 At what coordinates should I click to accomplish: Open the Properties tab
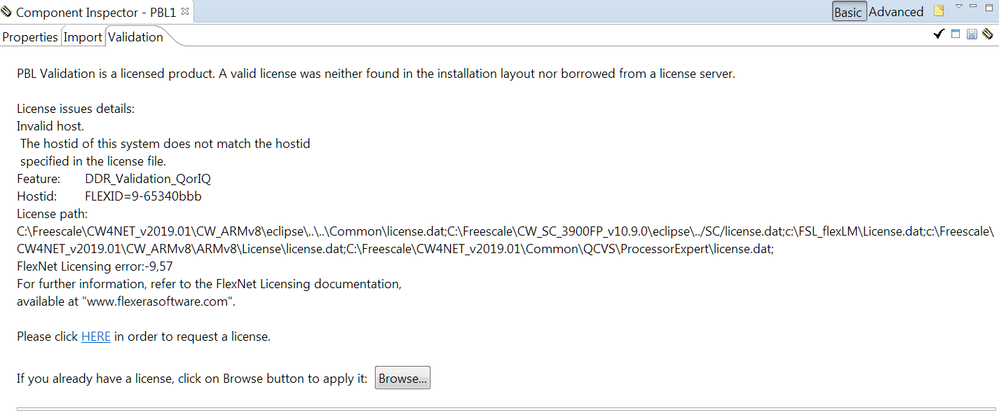coord(30,37)
